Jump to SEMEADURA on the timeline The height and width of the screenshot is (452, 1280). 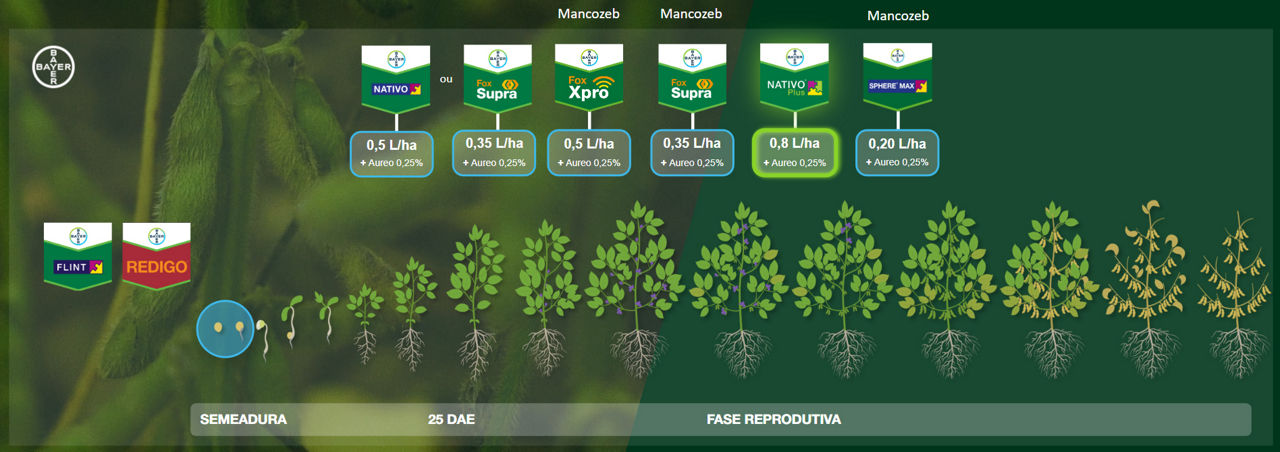coord(243,419)
